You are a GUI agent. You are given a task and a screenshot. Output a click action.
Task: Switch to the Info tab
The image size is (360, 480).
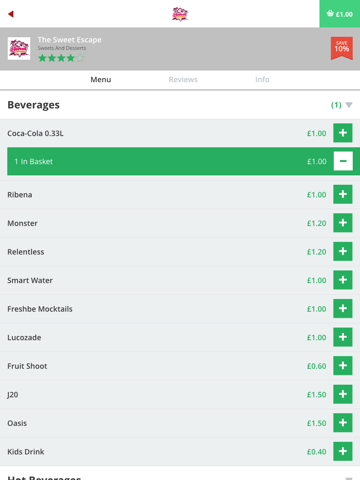262,80
